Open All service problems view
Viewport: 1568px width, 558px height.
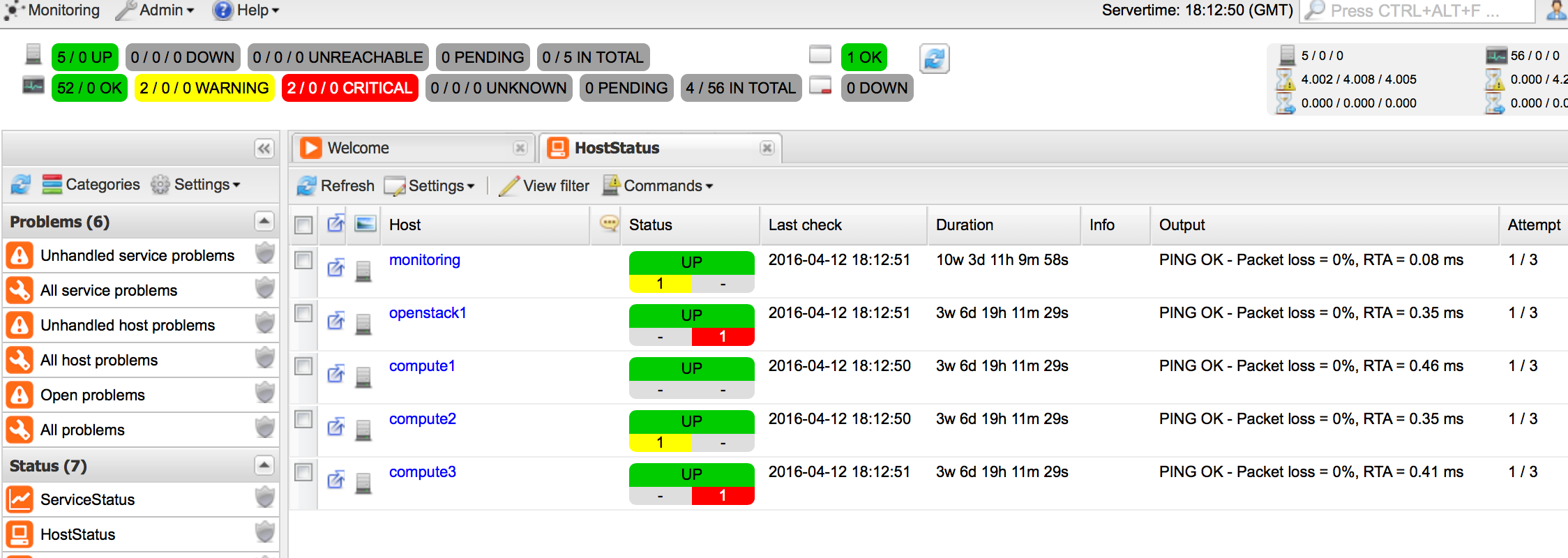point(109,291)
